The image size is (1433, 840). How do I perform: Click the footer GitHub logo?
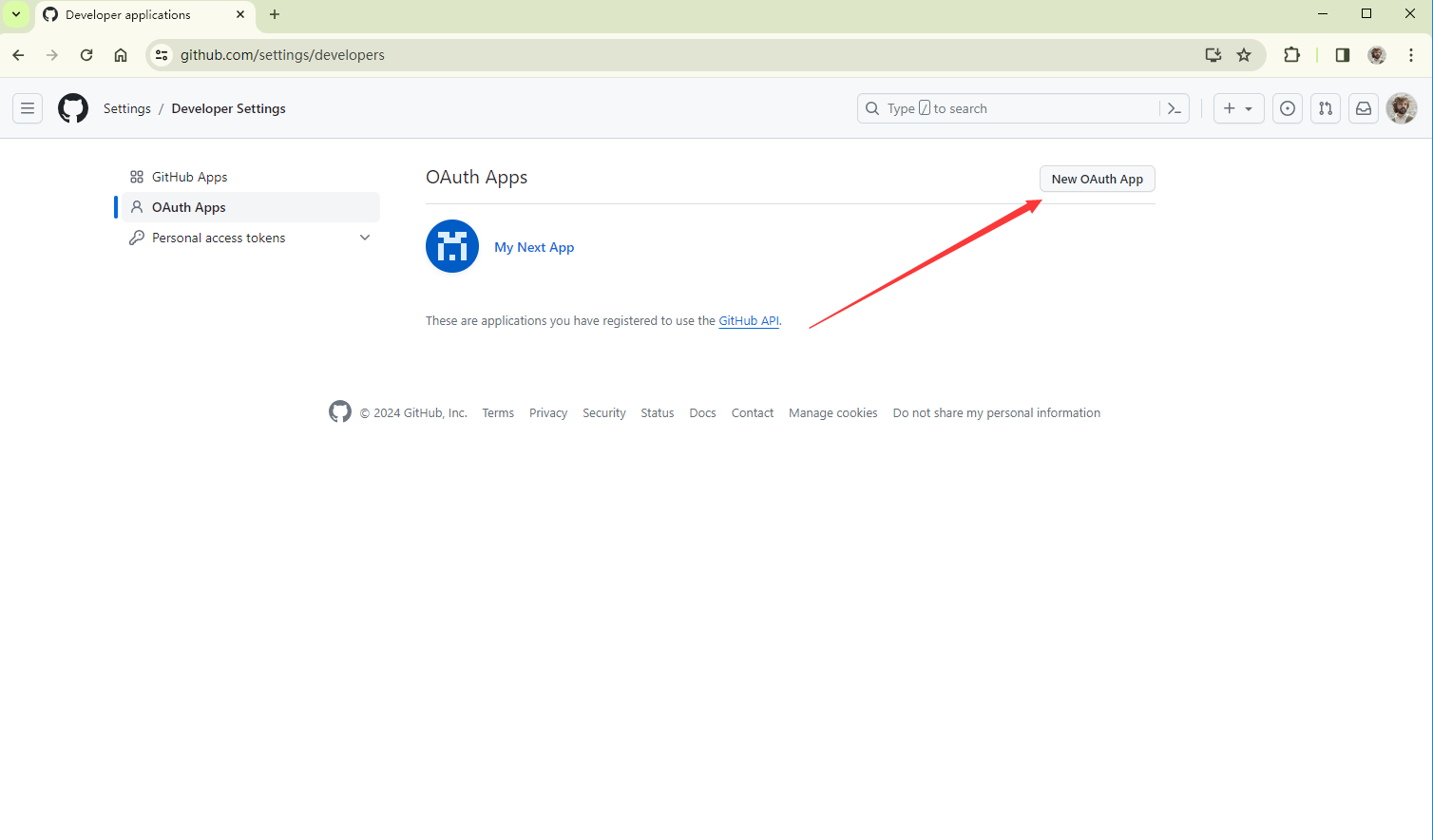coord(340,411)
